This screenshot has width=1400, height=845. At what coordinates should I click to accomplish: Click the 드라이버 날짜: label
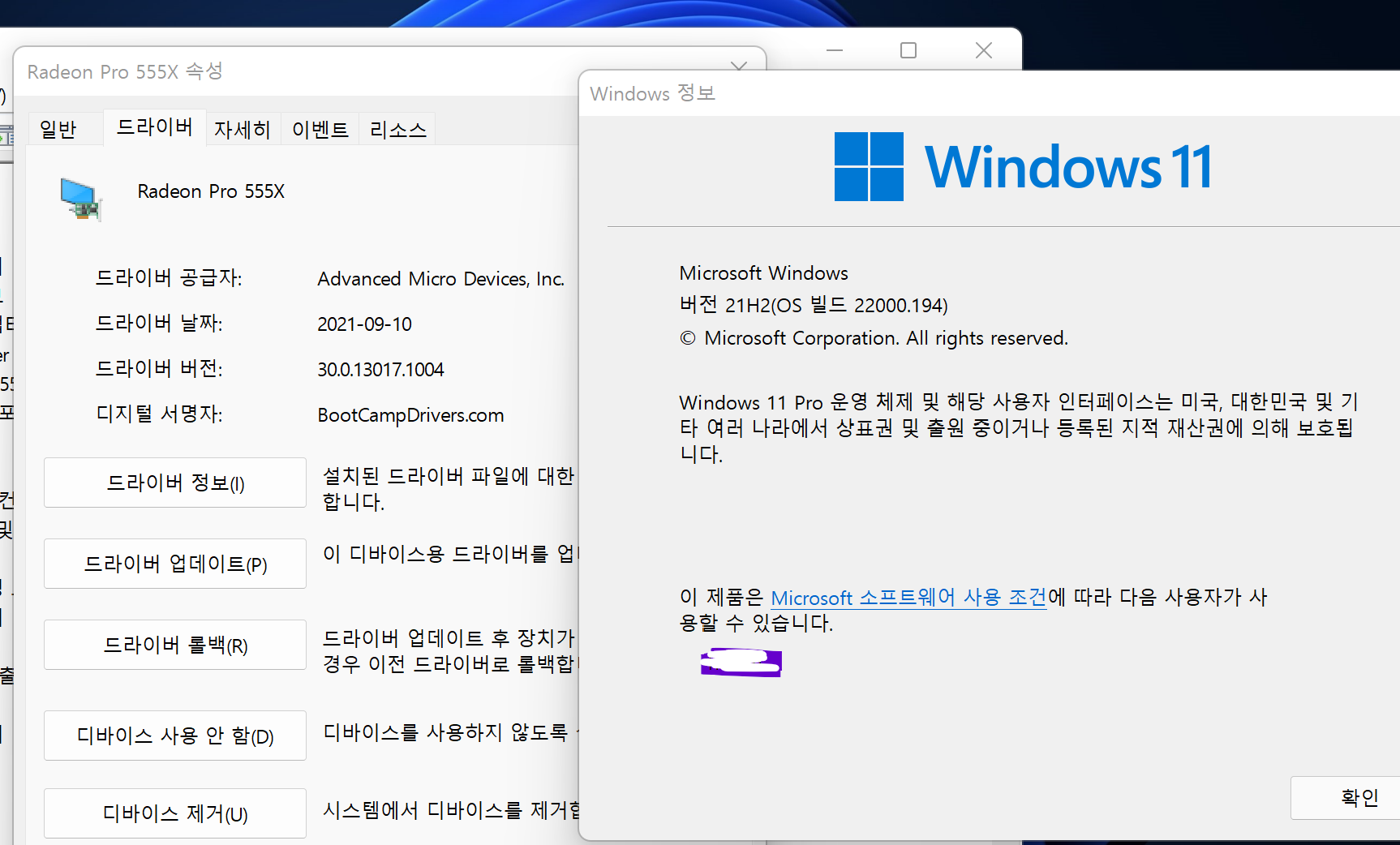(x=159, y=324)
